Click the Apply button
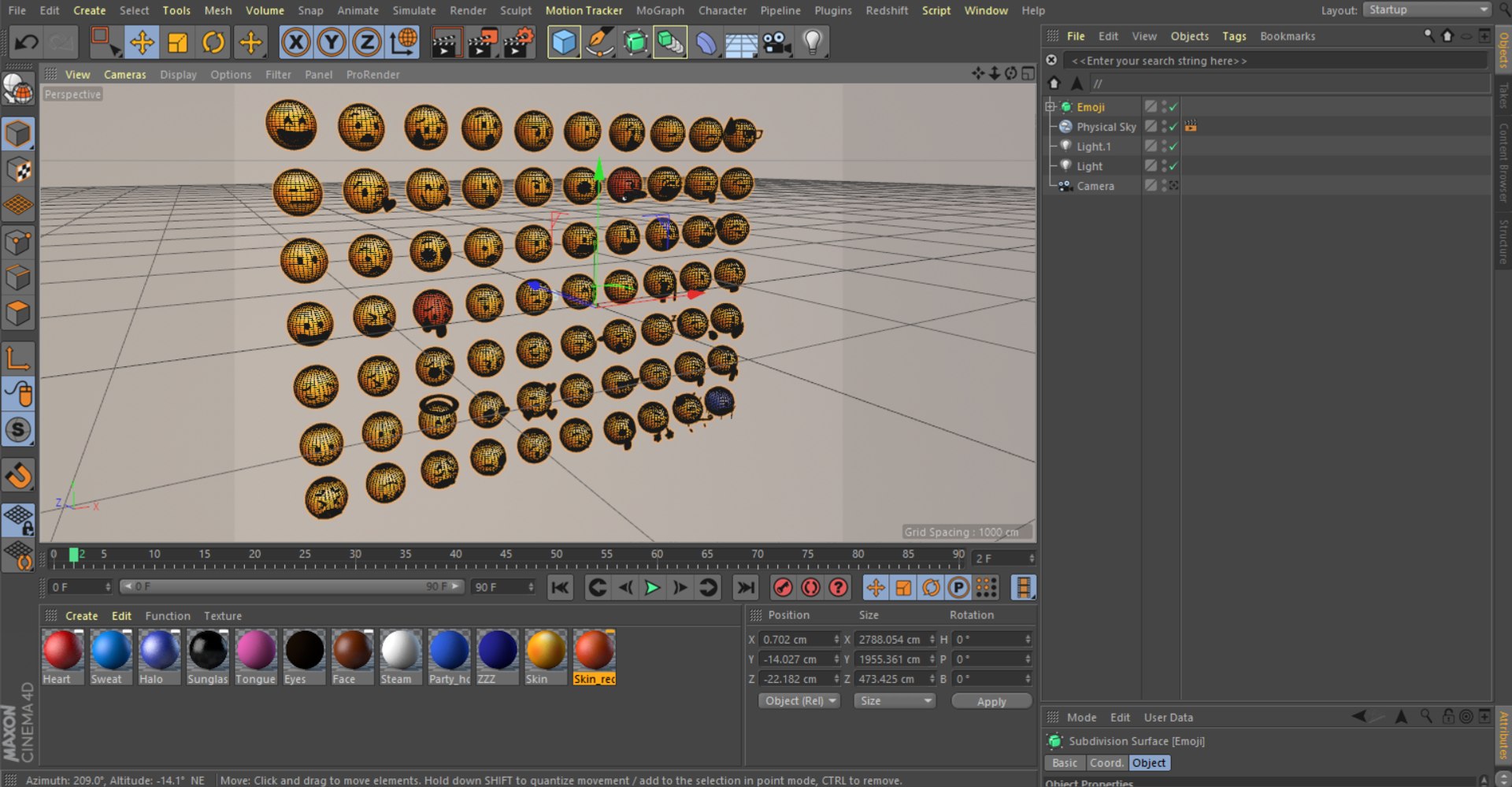 tap(991, 701)
